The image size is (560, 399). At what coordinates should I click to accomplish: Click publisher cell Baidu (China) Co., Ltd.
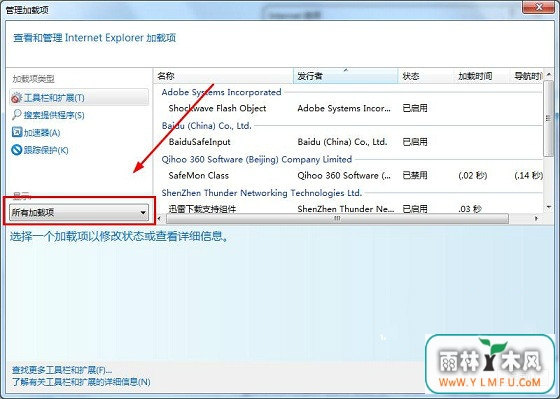click(x=342, y=142)
